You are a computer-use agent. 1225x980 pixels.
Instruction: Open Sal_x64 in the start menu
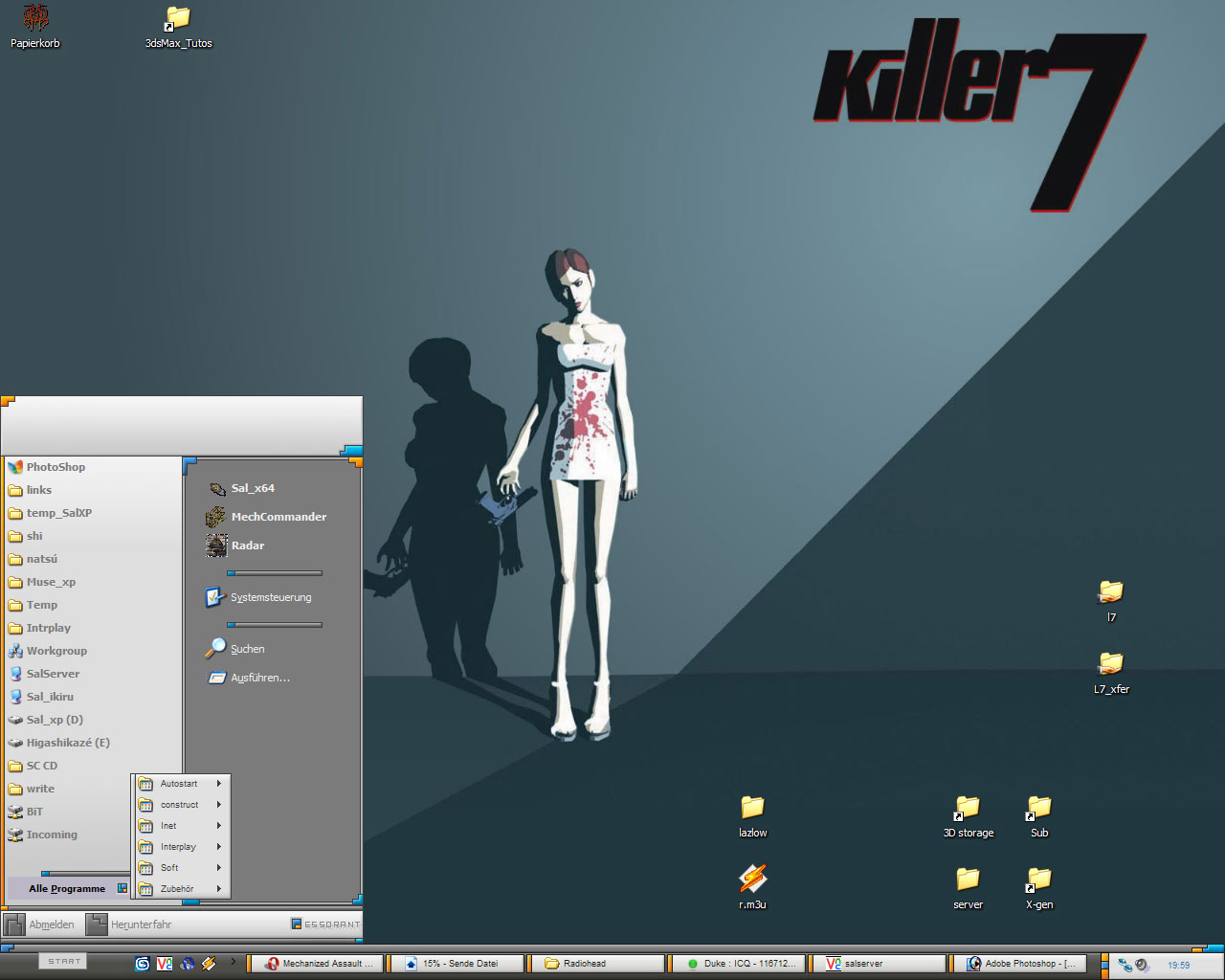pyautogui.click(x=241, y=488)
